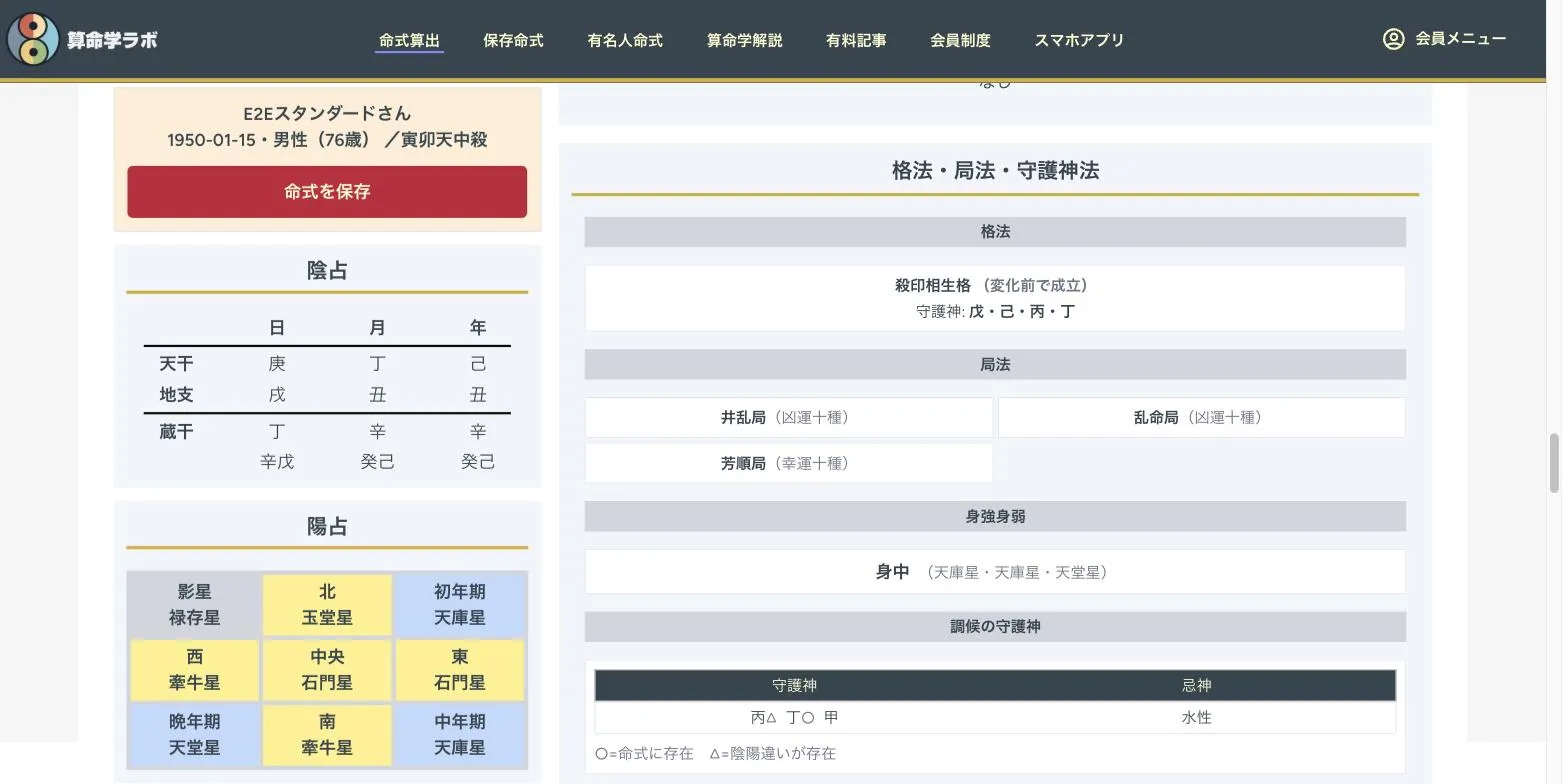Open 算命学解説 menu item
Screen dimensions: 1562x784
744,40
